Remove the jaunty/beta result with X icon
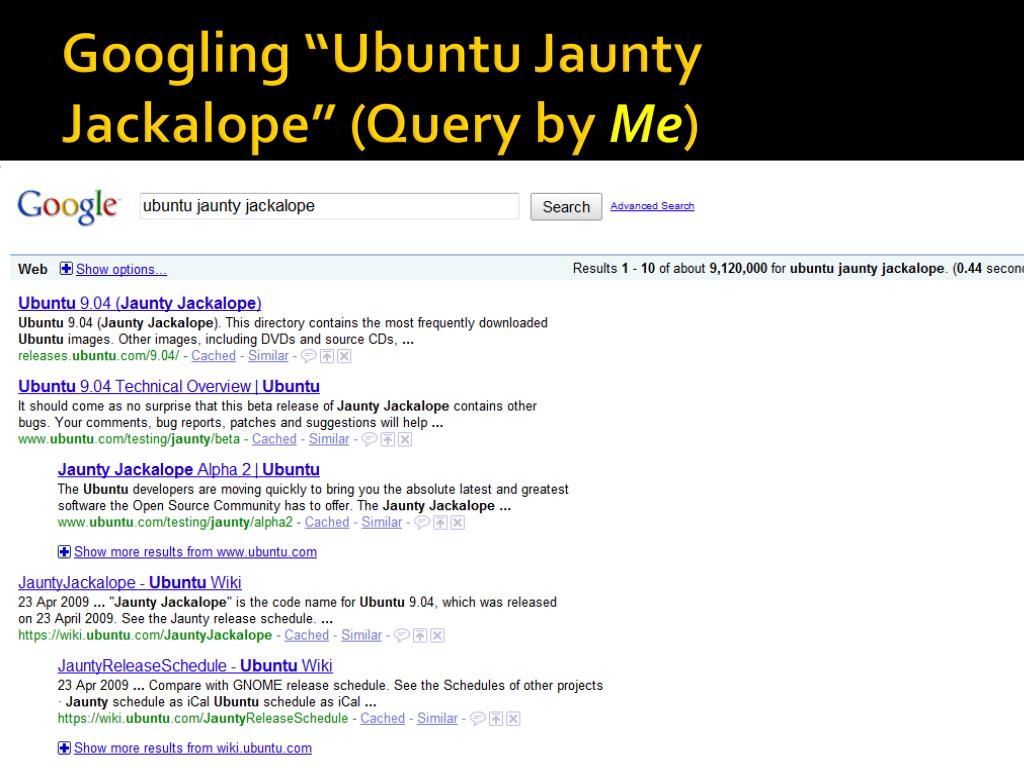Screen dimensions: 1024x768 click(x=405, y=439)
